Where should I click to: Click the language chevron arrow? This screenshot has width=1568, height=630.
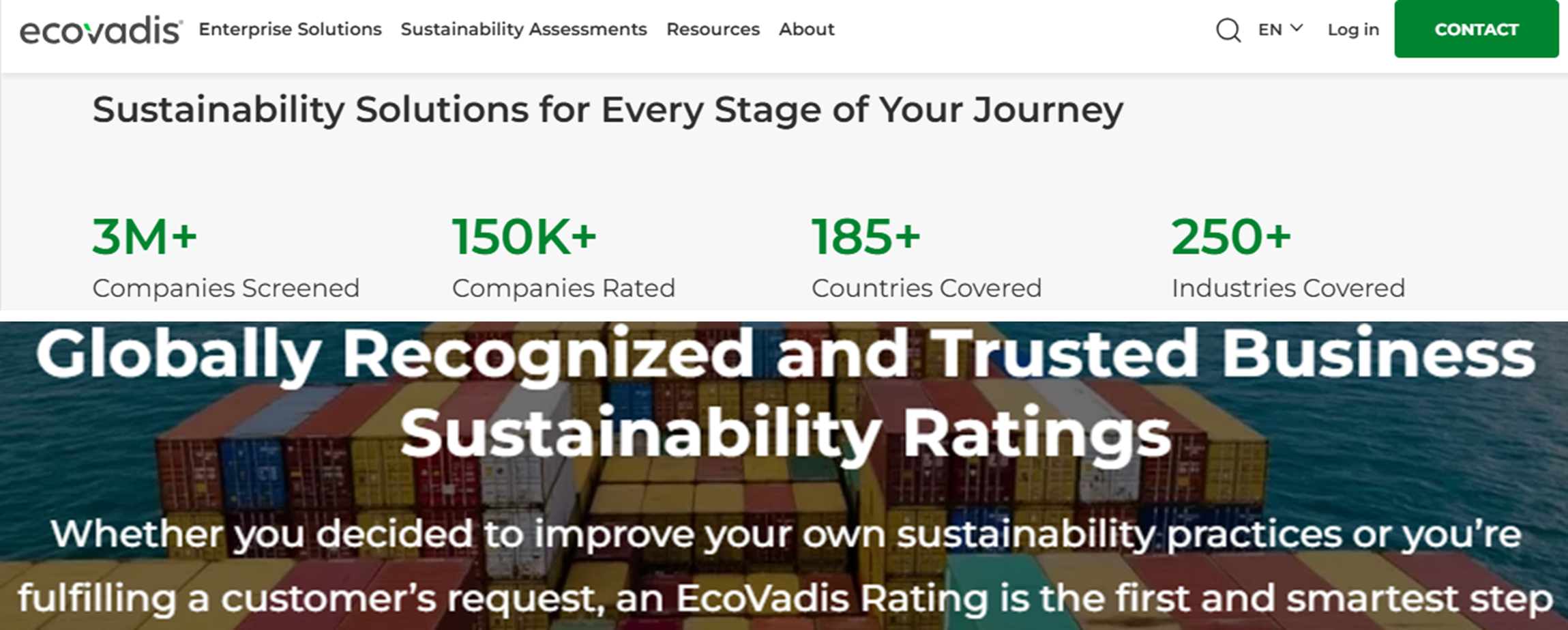[1297, 29]
